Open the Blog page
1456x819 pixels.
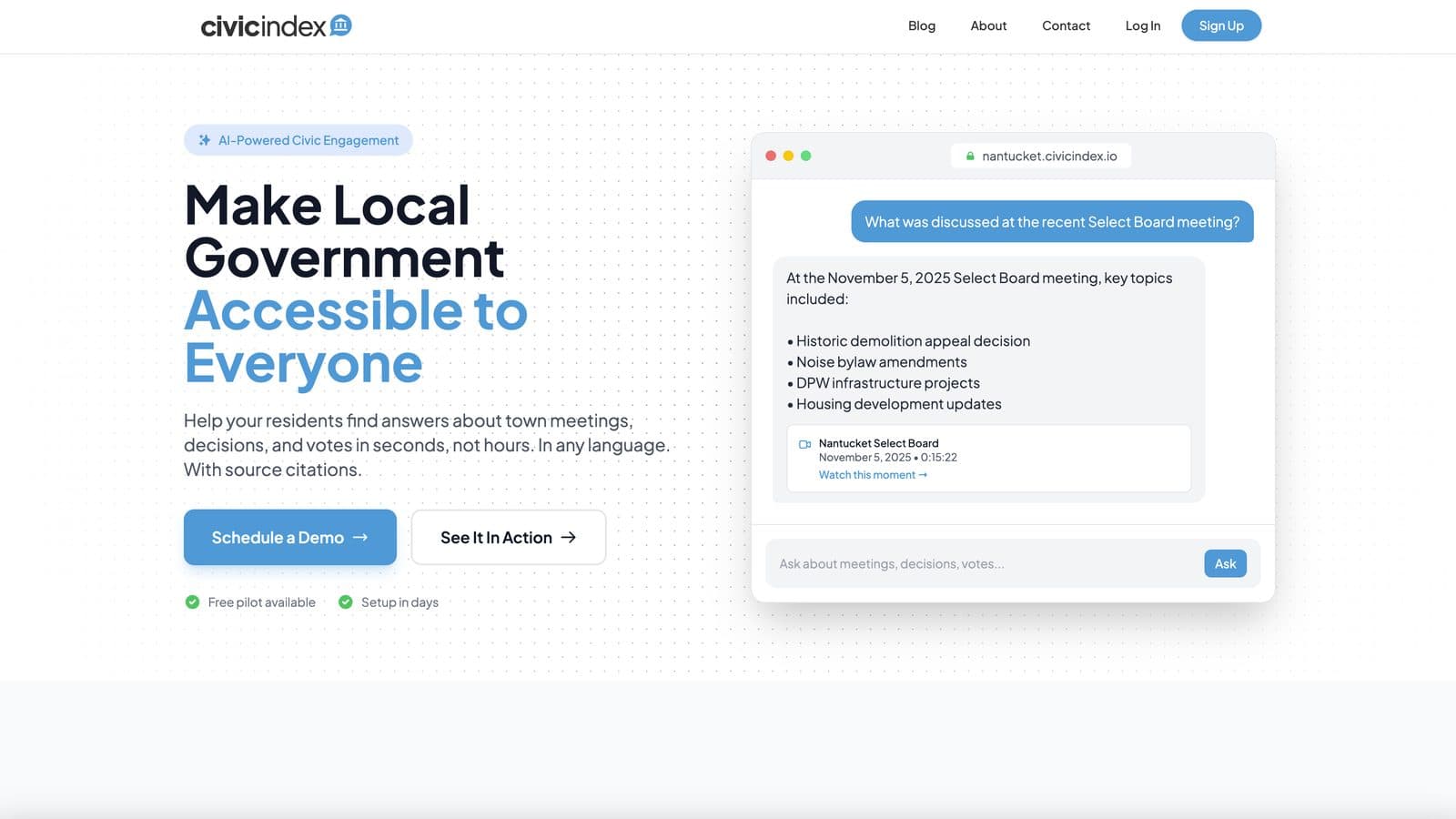click(922, 25)
